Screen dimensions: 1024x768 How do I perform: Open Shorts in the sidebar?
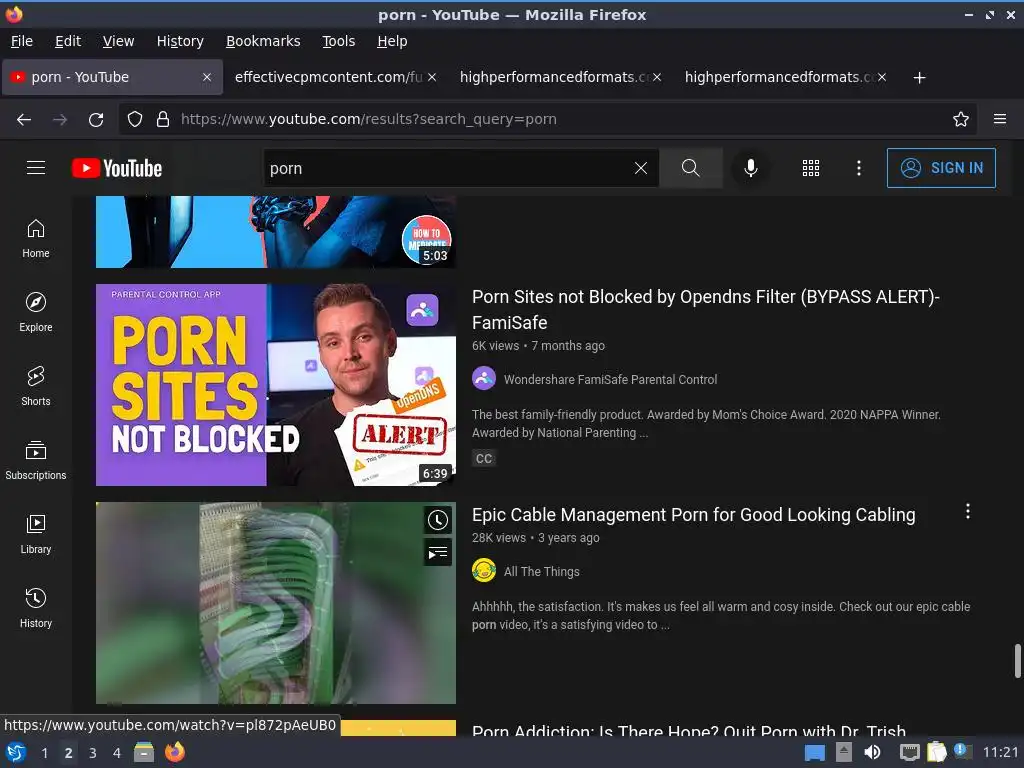point(36,386)
